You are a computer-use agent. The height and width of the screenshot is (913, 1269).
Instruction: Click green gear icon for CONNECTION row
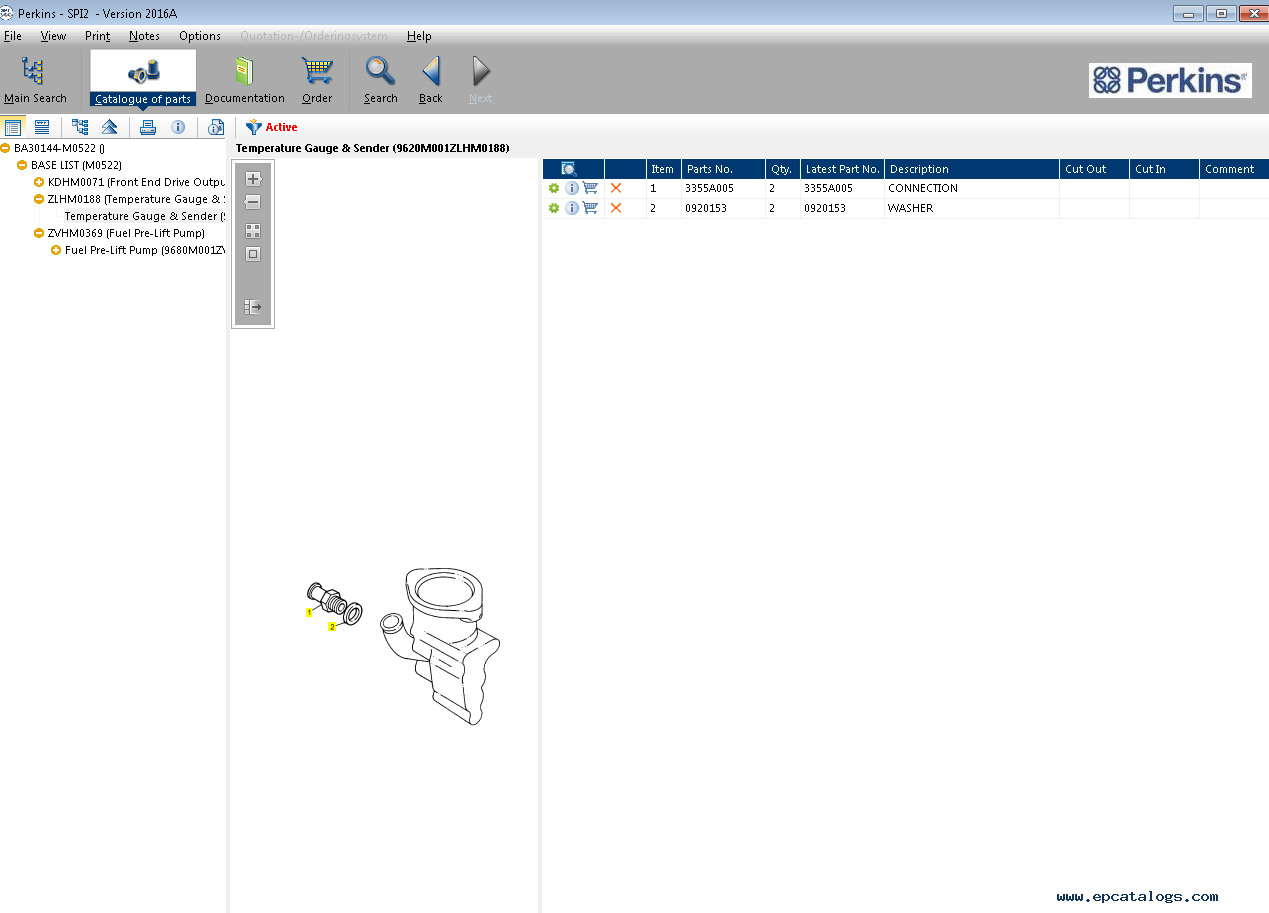tap(554, 188)
